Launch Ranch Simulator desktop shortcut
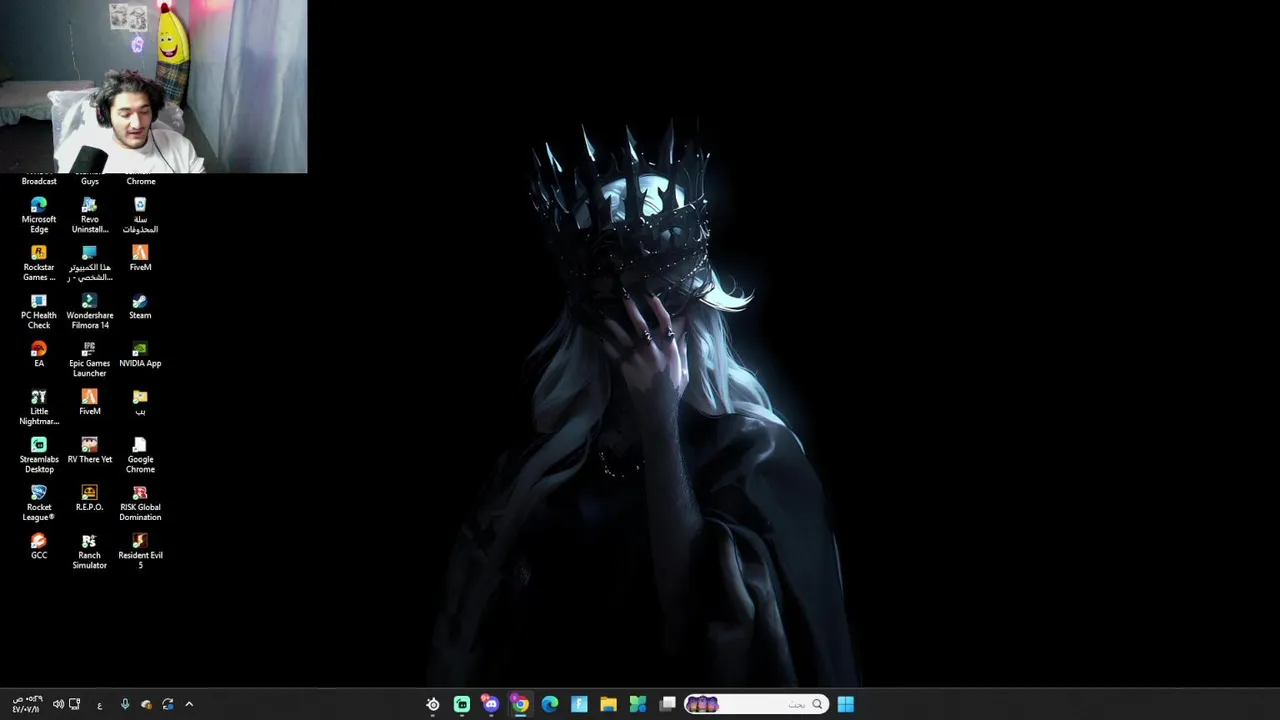Screen dimensions: 1280x720 [89, 551]
